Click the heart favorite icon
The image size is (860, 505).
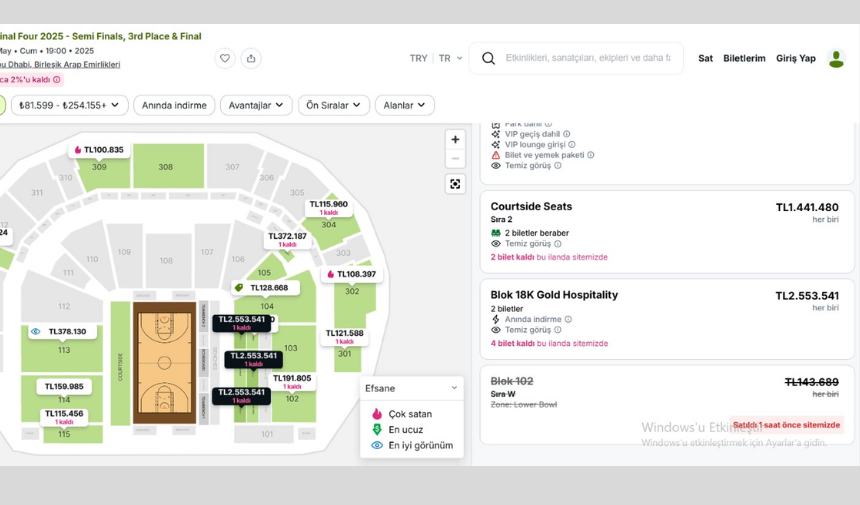(225, 58)
